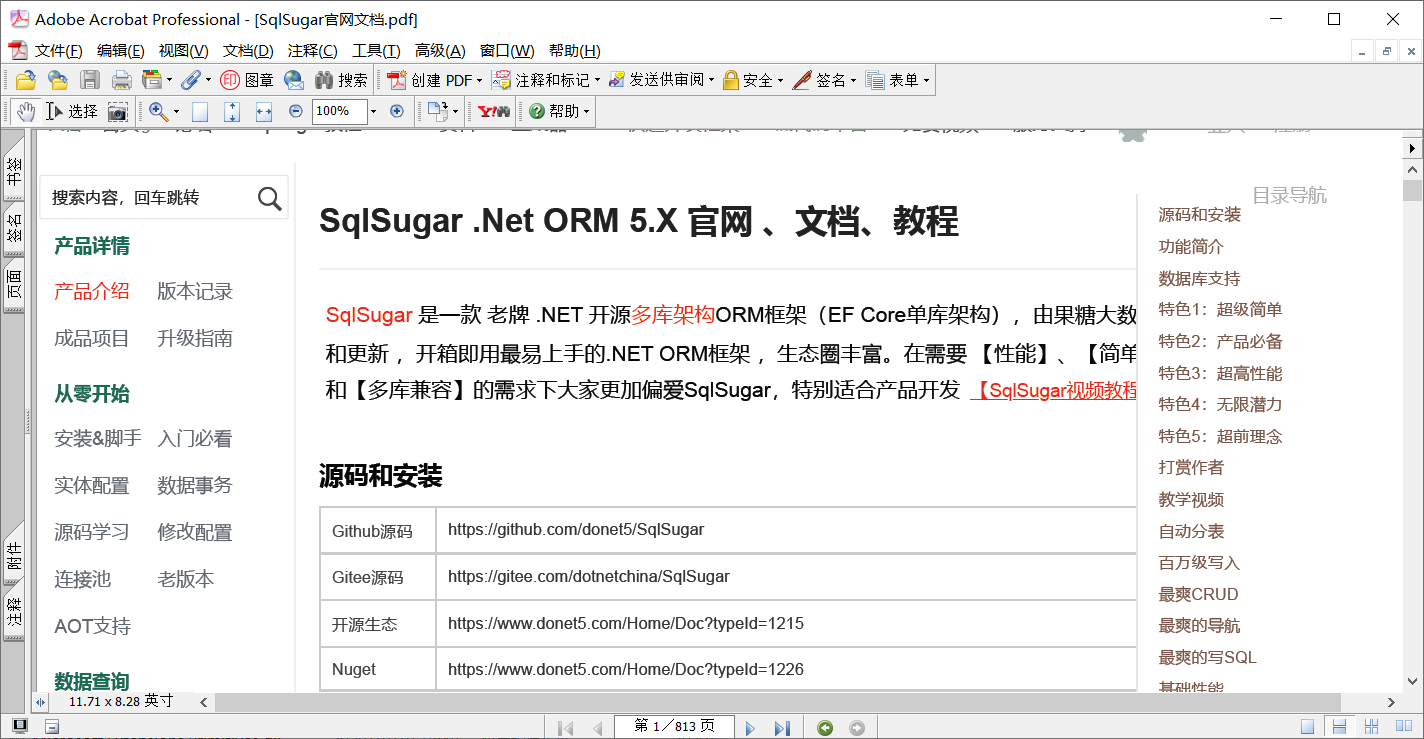Image resolution: width=1424 pixels, height=739 pixels.
Task: Go to the first page
Action: click(565, 728)
